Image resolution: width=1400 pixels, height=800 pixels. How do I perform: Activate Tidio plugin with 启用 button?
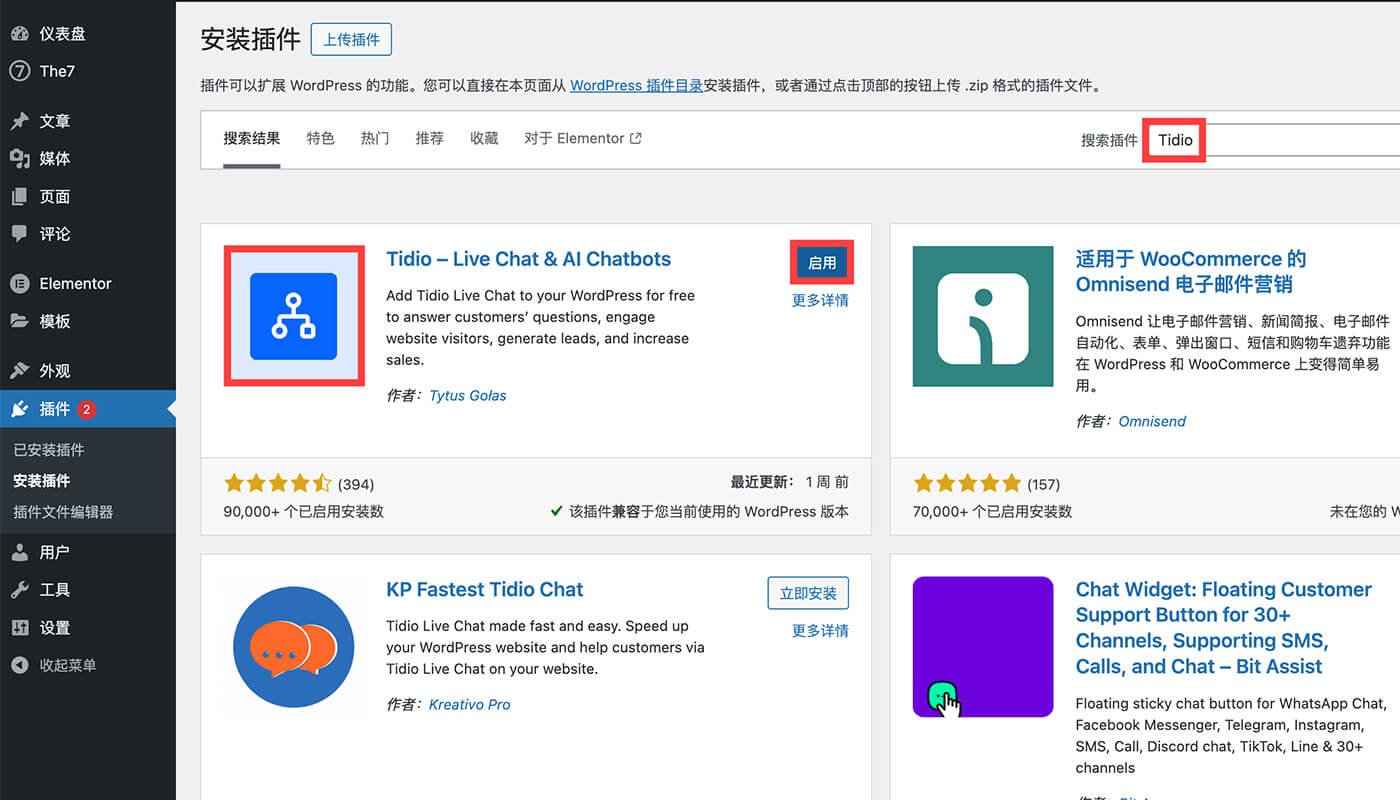pos(822,263)
